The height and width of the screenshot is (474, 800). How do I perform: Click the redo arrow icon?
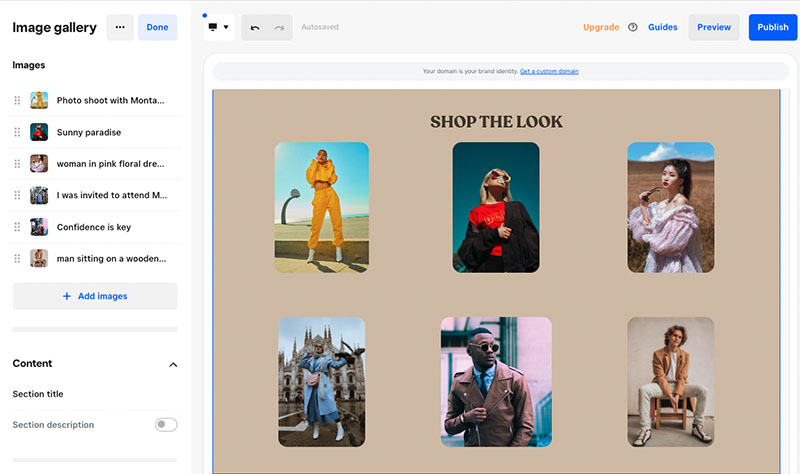tap(279, 28)
